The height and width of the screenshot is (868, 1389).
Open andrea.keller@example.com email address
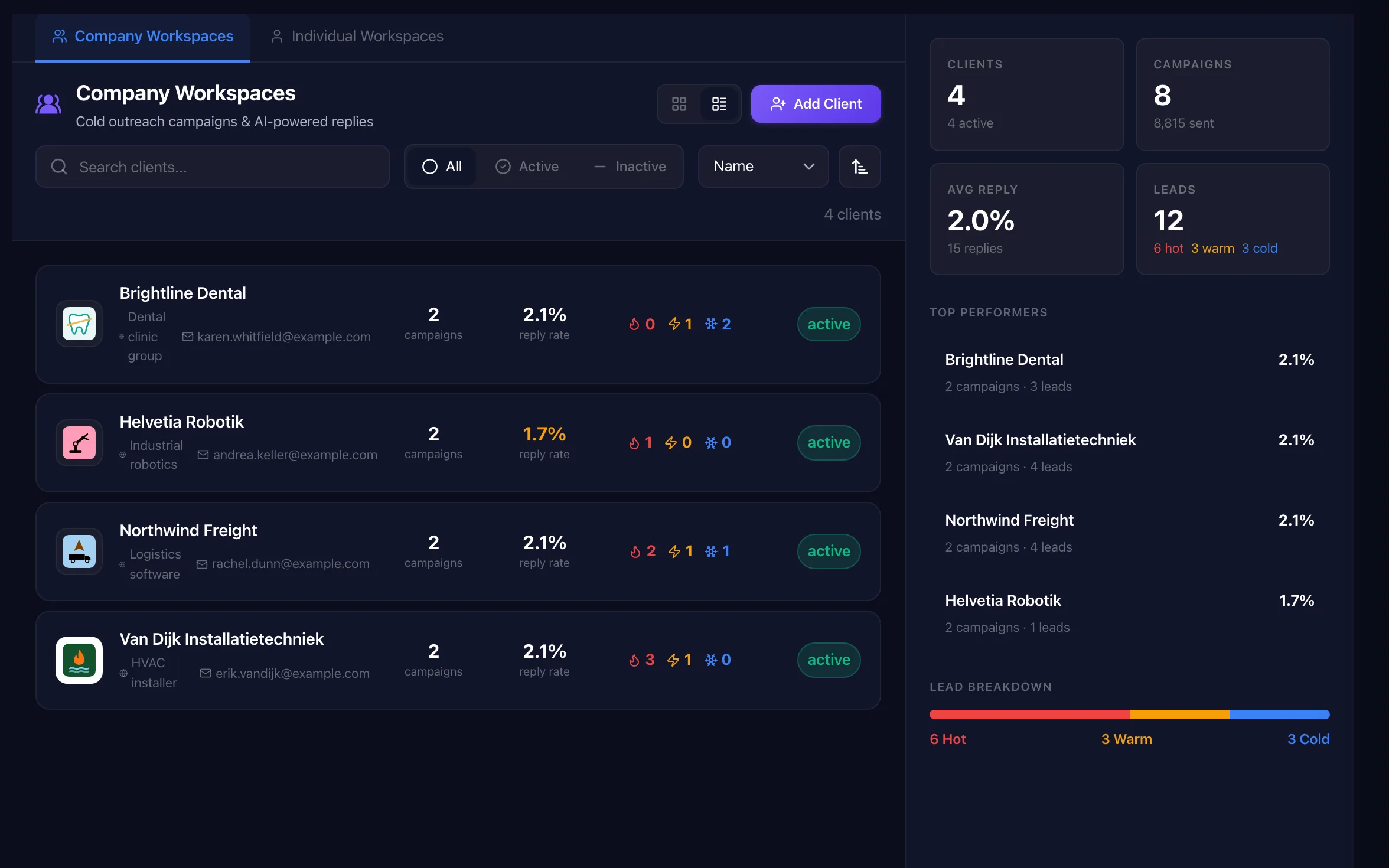(x=295, y=455)
